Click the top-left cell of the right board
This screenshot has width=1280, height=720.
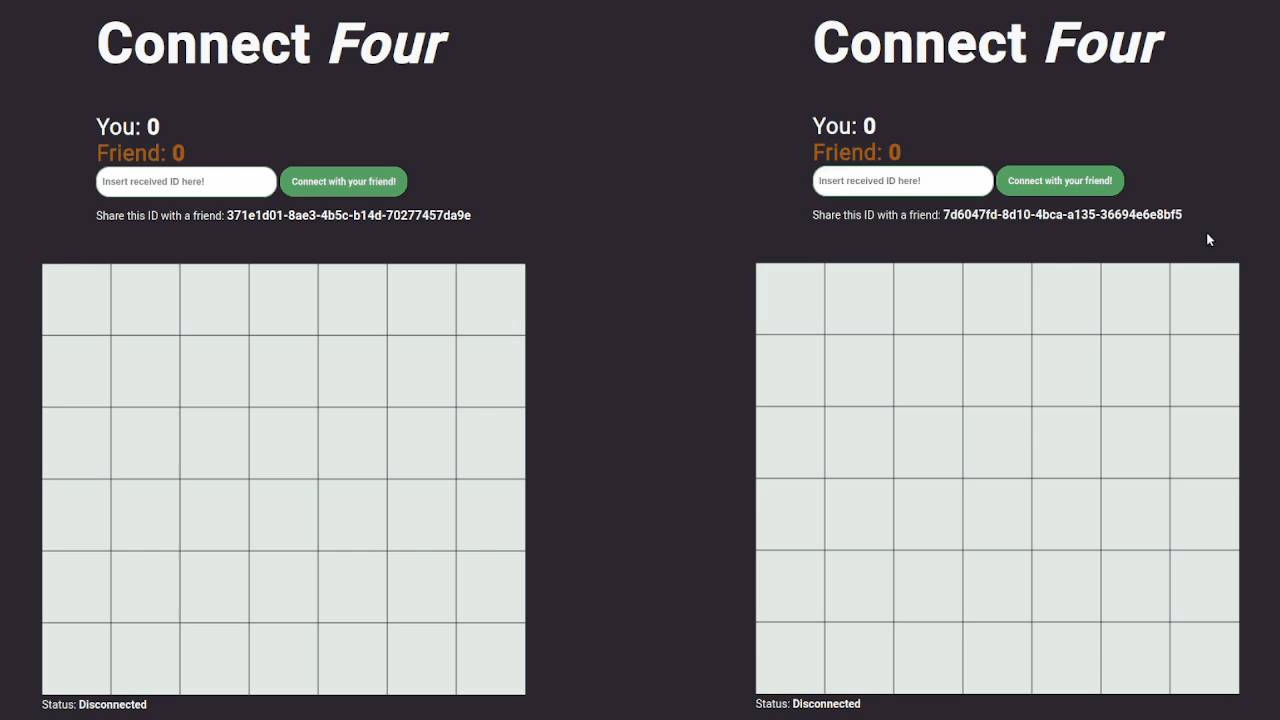(x=790, y=299)
